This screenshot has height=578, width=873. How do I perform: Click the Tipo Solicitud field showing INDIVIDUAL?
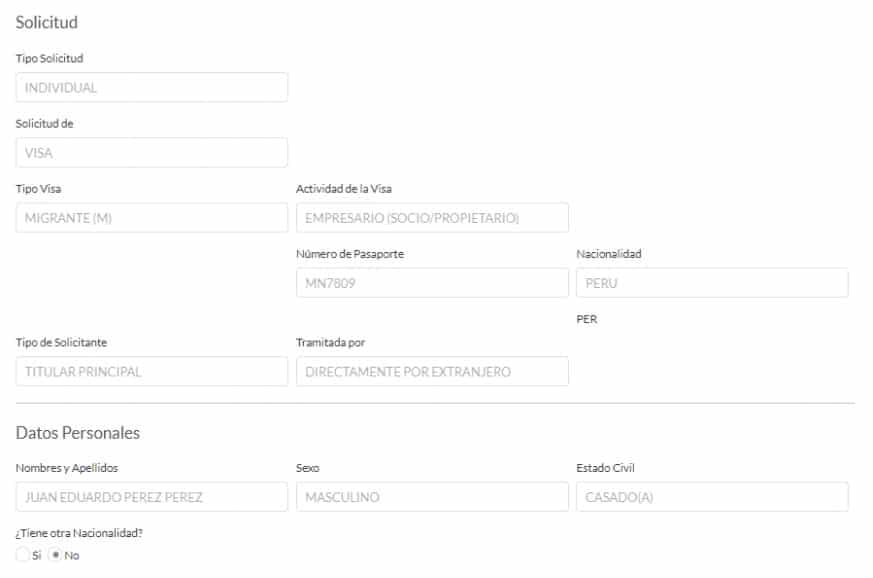(x=151, y=88)
